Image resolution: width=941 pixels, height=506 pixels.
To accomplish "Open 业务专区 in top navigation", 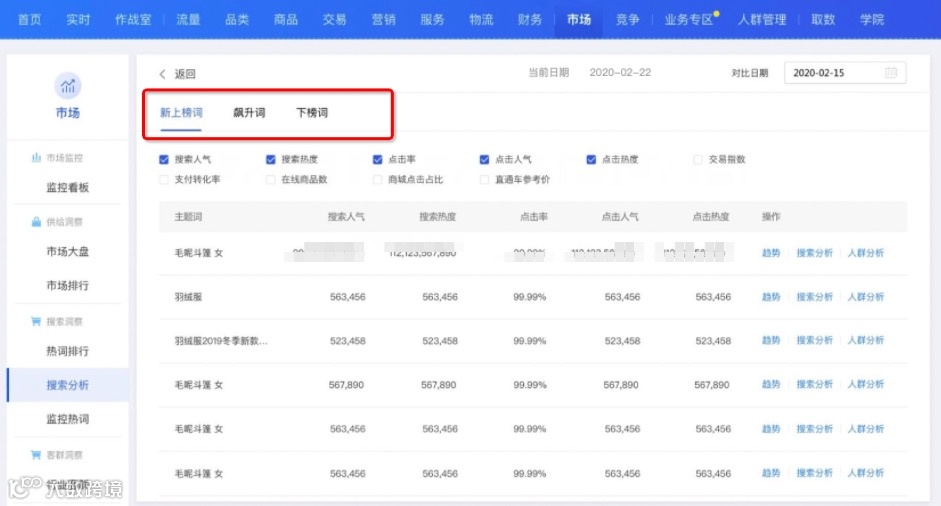I will [x=688, y=20].
